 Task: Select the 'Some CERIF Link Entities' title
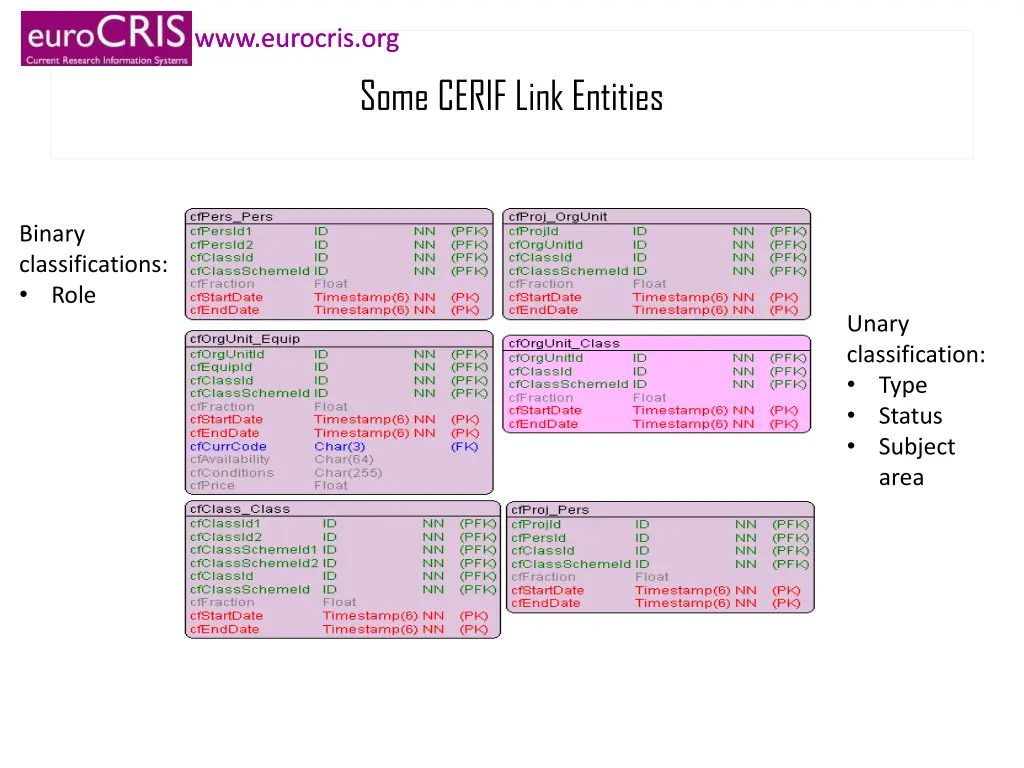511,97
